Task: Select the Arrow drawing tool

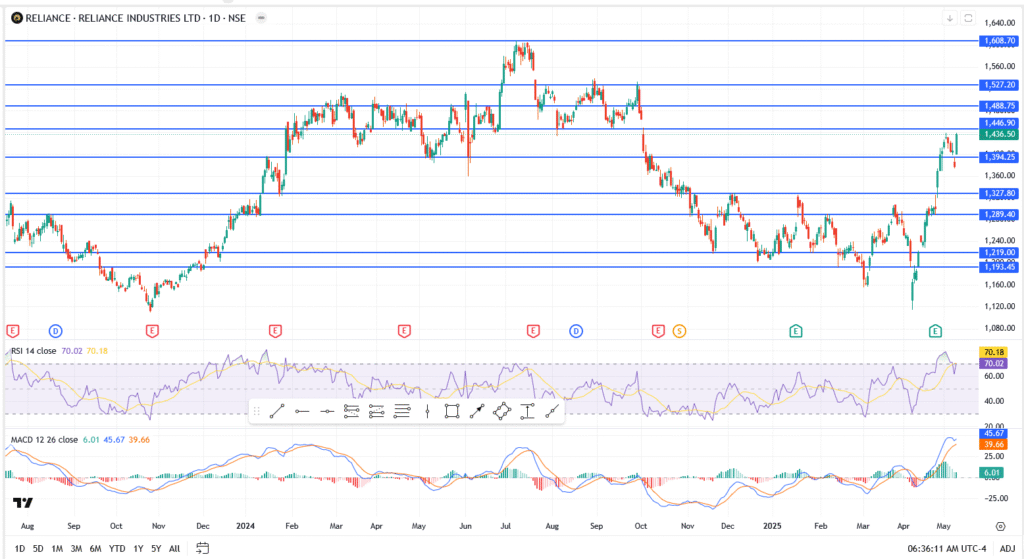Action: pyautogui.click(x=478, y=410)
